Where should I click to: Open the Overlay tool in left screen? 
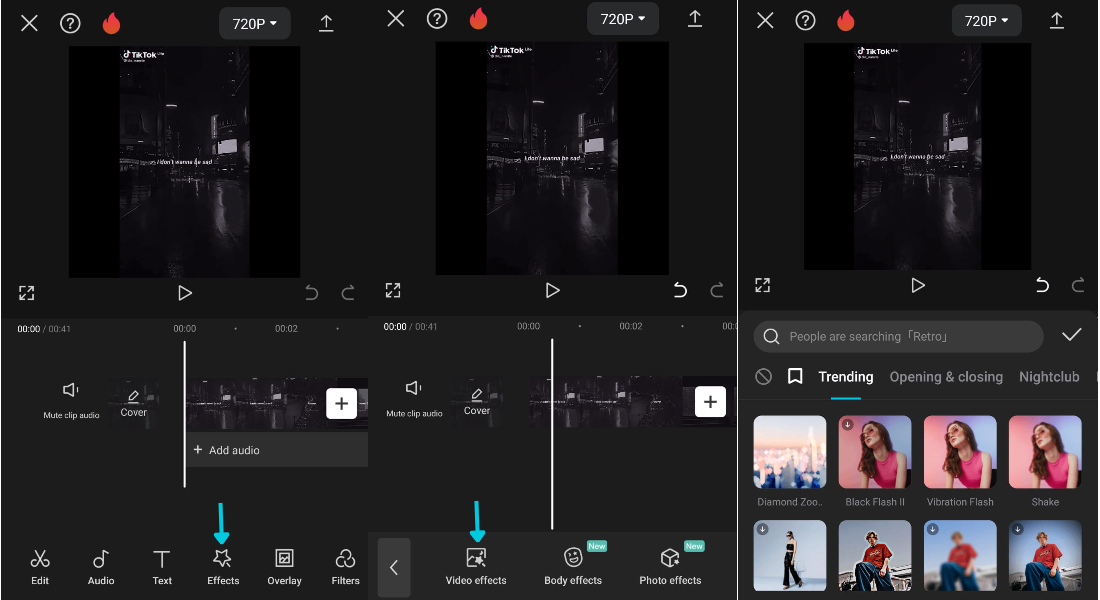pos(284,567)
